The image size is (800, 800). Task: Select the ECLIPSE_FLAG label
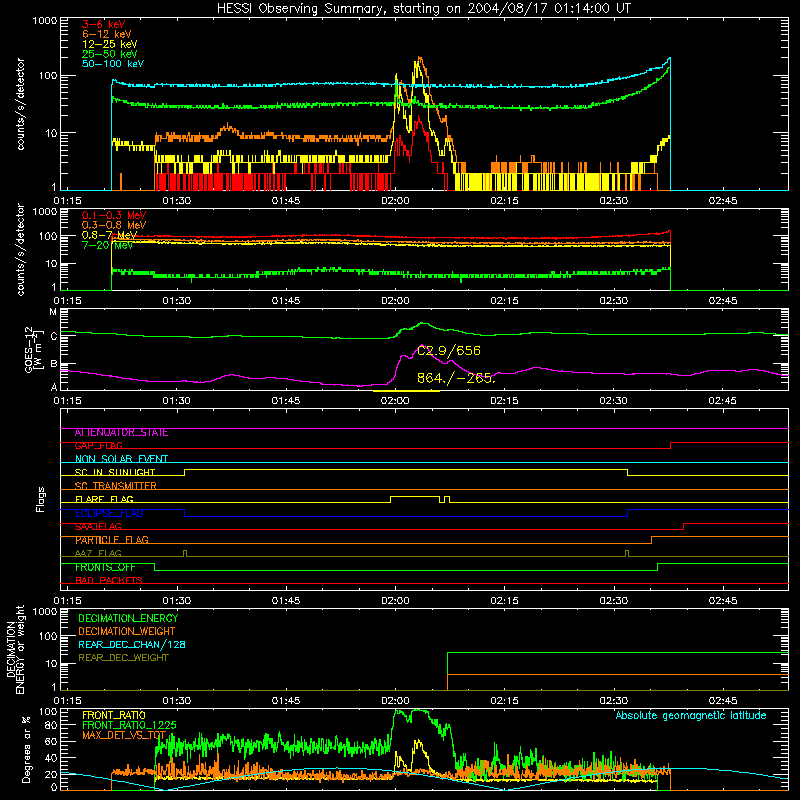tap(109, 513)
